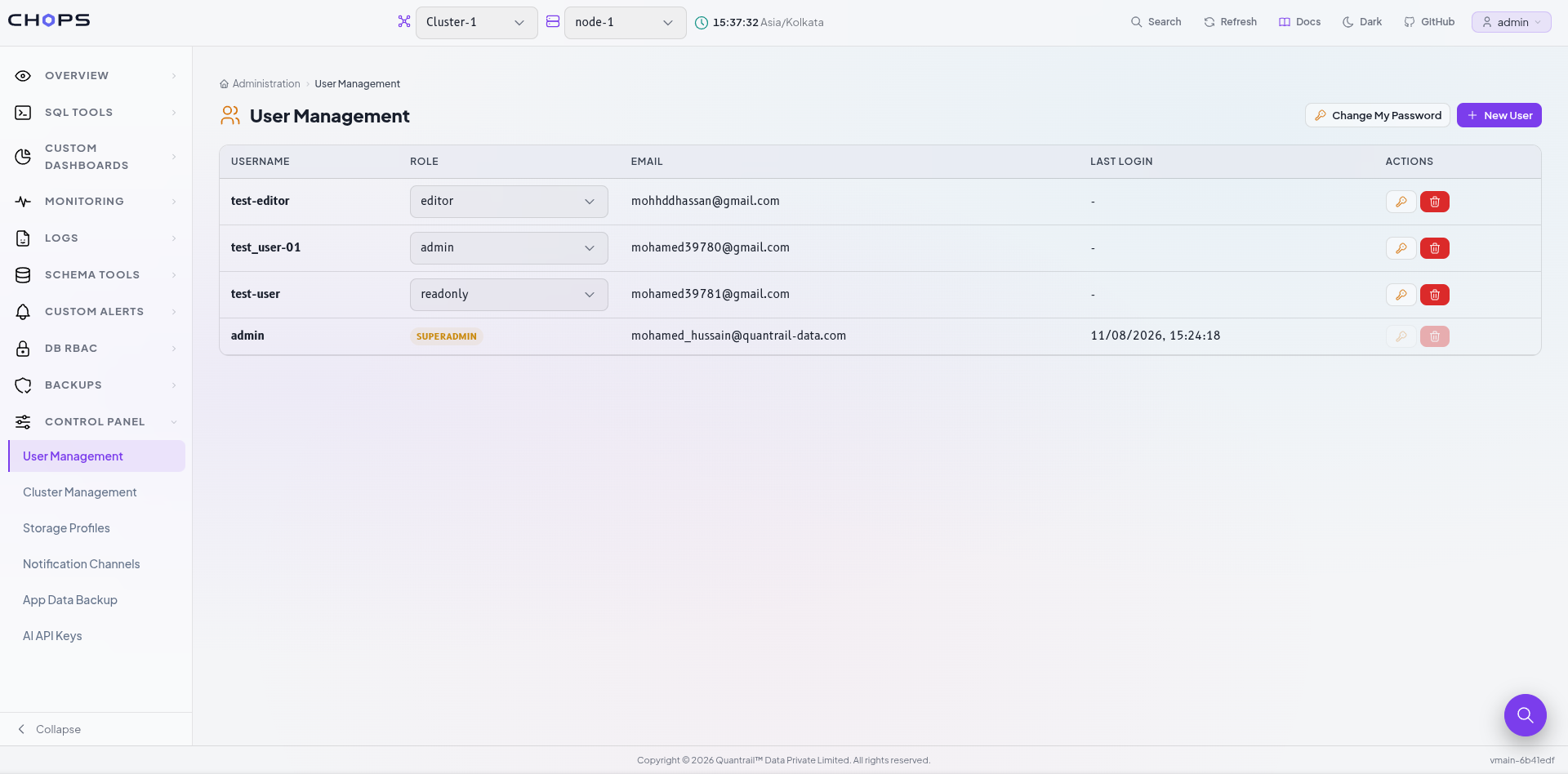Screen dimensions: 1568x774
Task: Open the admin account menu
Action: coord(1511,22)
